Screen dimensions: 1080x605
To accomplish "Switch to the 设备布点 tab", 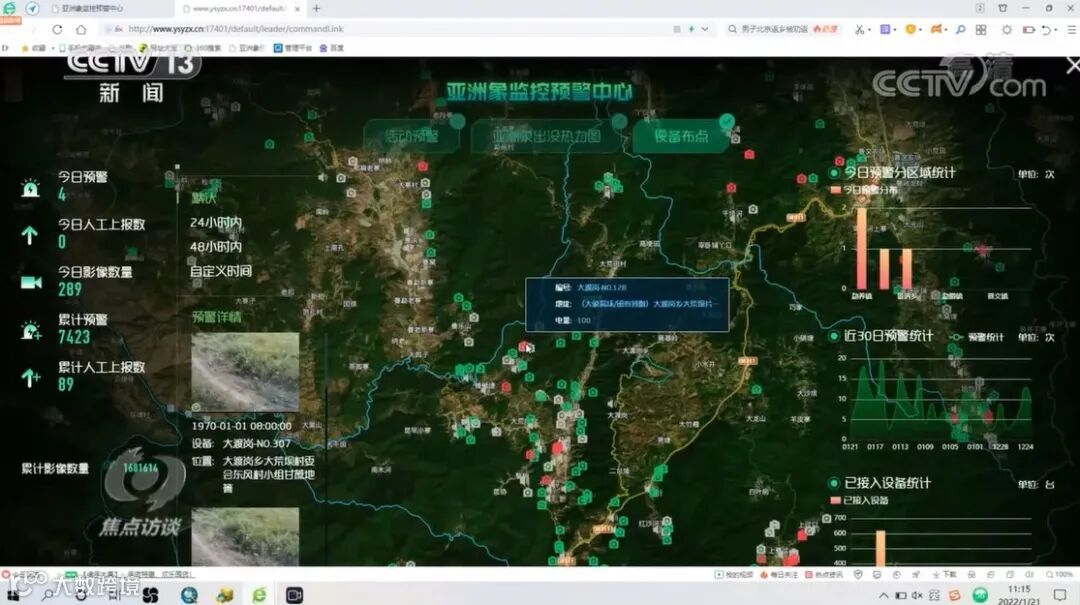I will click(x=681, y=136).
